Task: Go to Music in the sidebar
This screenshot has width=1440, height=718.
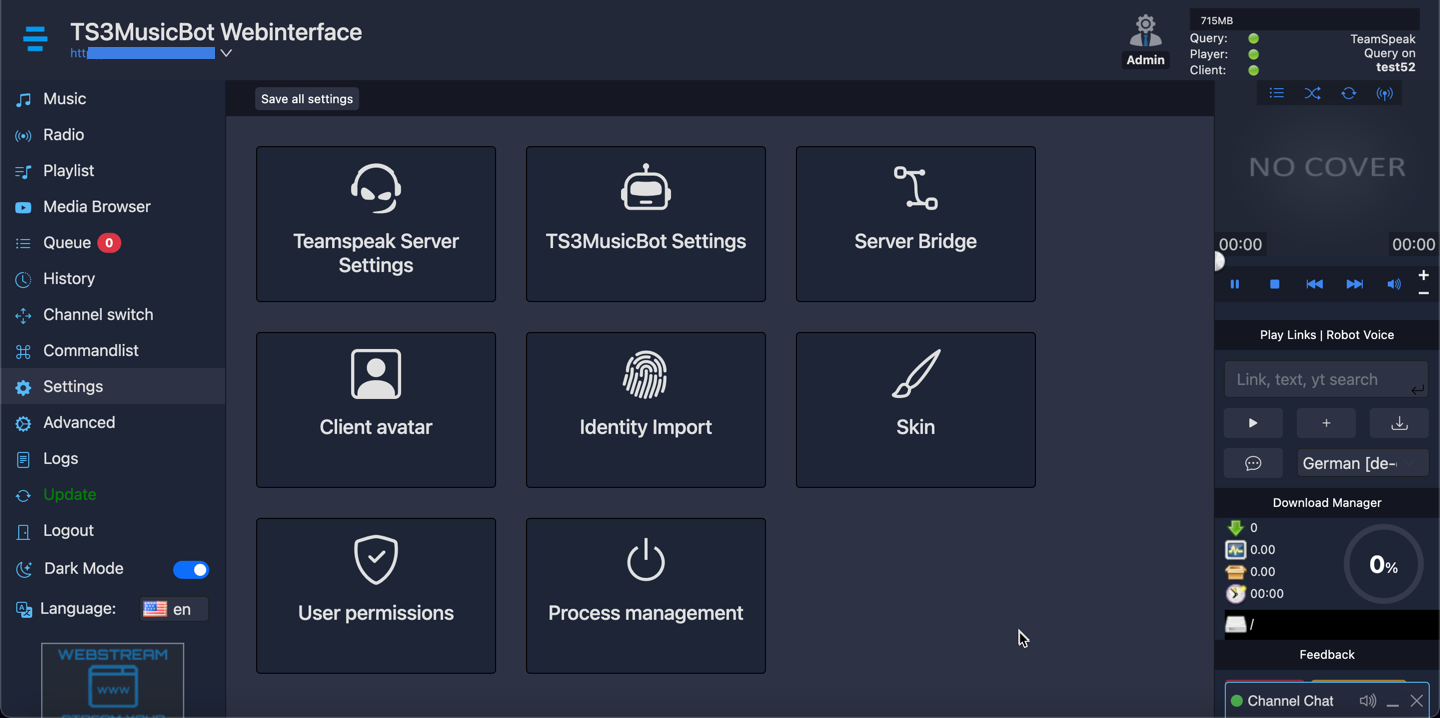Action: pyautogui.click(x=112, y=99)
